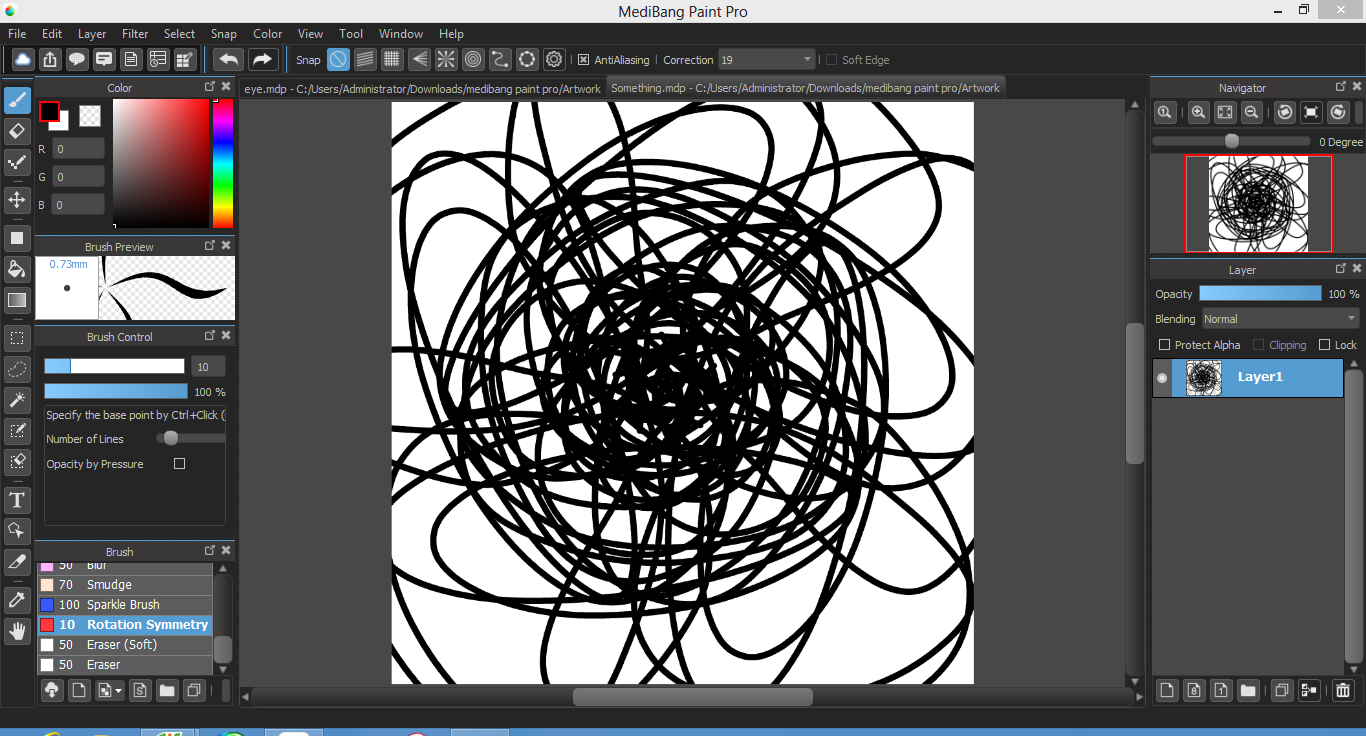Enable parallel lines snap
1366x736 pixels.
pyautogui.click(x=366, y=60)
